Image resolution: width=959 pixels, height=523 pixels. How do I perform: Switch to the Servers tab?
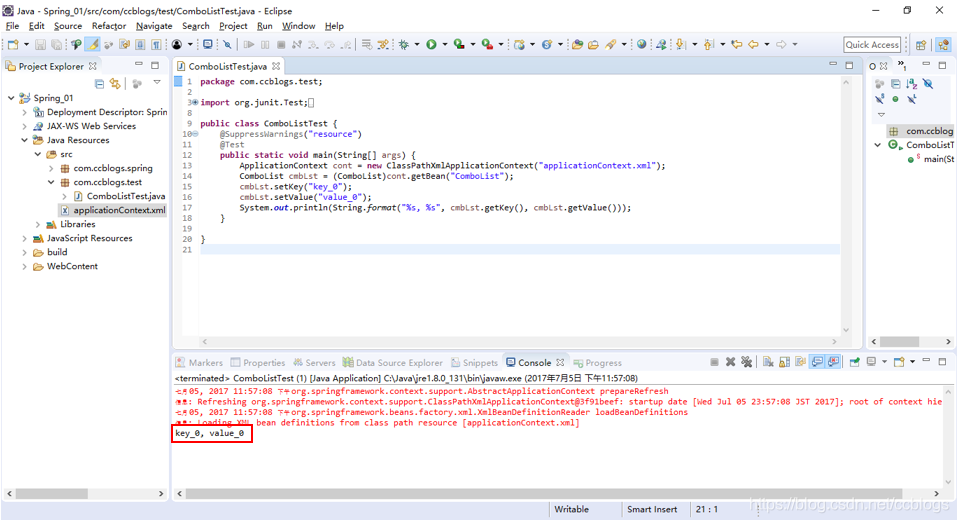point(314,363)
